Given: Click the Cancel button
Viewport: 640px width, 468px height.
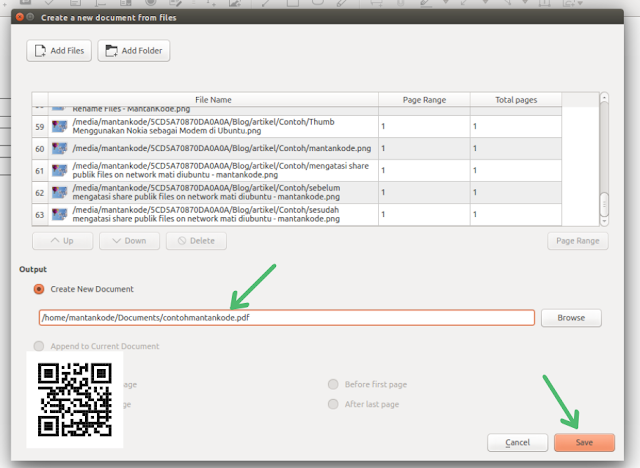Looking at the screenshot, I should (517, 443).
